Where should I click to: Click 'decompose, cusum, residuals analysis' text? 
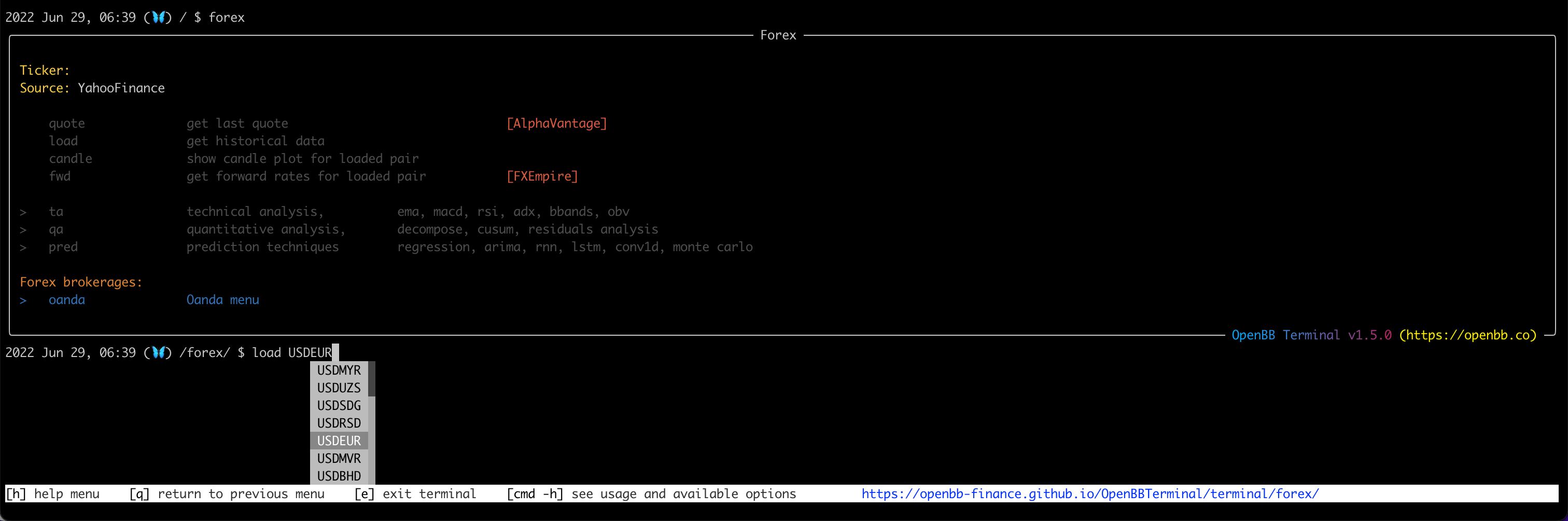[528, 229]
